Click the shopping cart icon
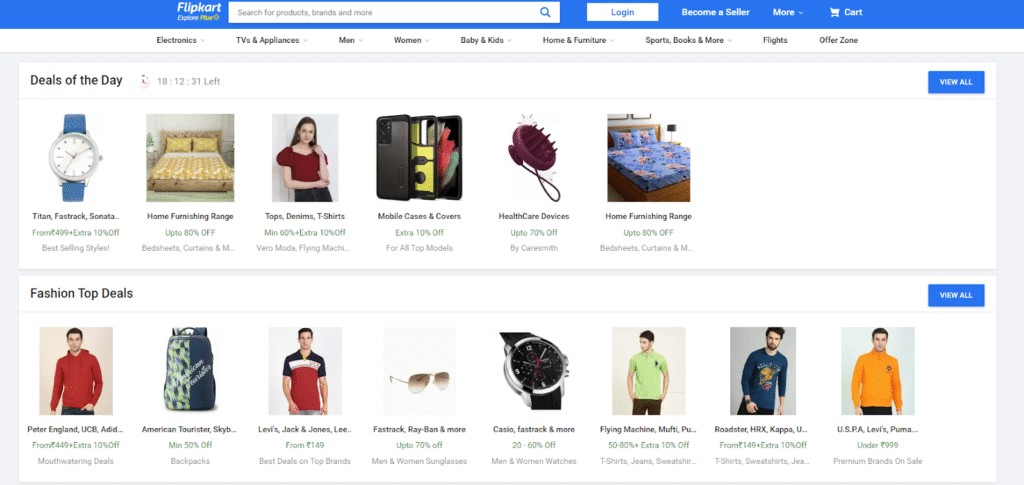The width and height of the screenshot is (1024, 485). [834, 12]
